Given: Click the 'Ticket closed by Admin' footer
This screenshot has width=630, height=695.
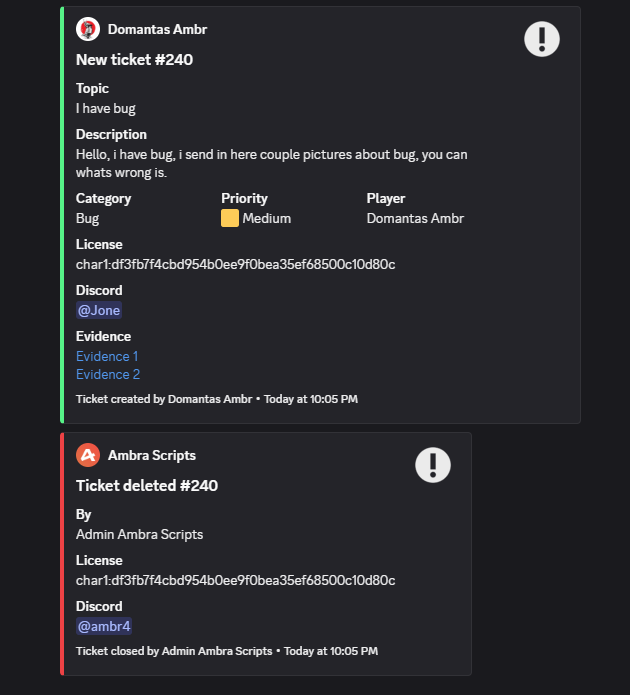Looking at the screenshot, I should click(174, 651).
